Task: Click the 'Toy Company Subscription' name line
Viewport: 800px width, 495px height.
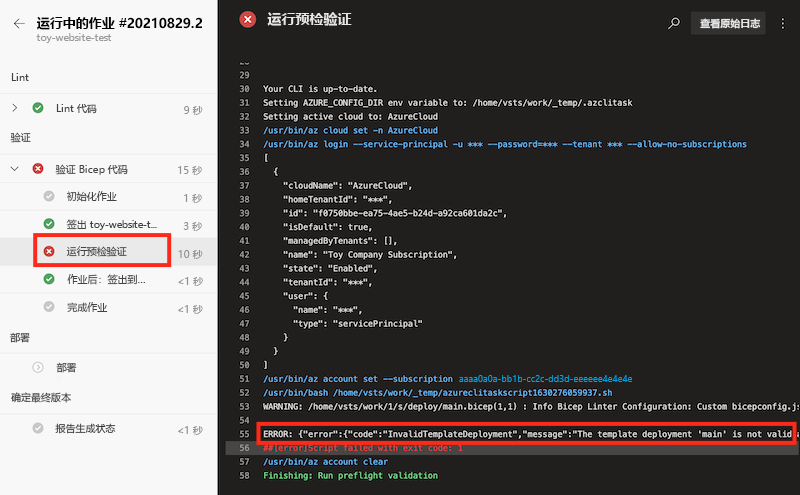Action: coord(370,255)
